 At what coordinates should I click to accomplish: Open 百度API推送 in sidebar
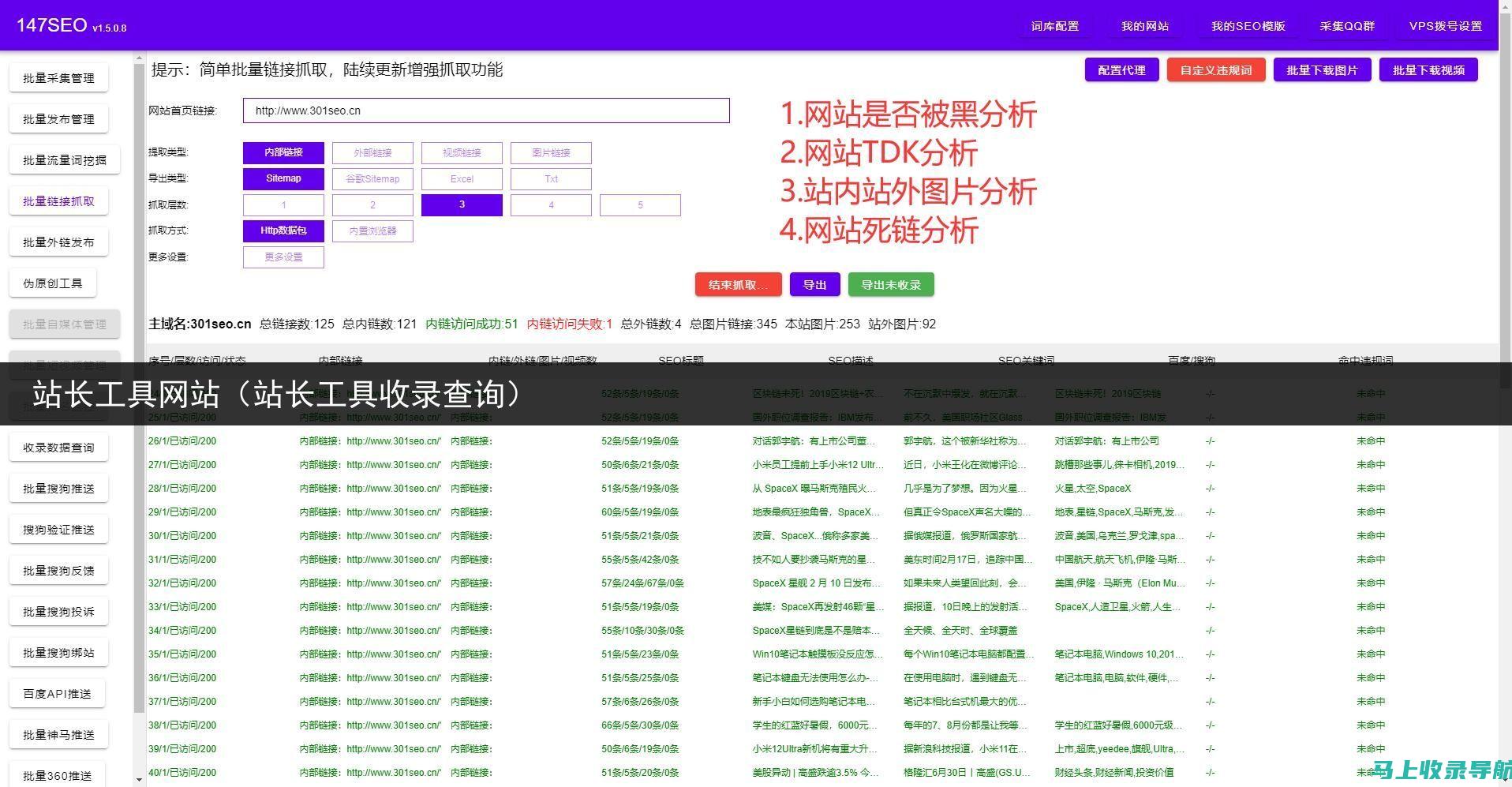[57, 694]
